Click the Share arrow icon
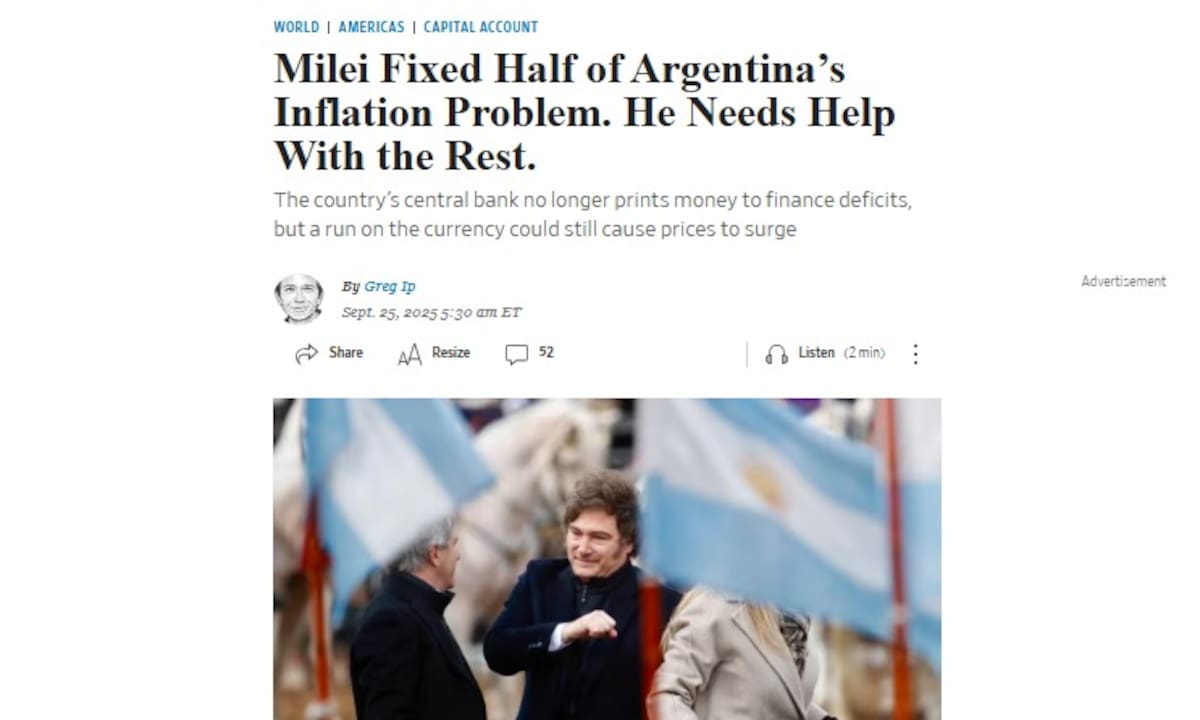 (306, 354)
